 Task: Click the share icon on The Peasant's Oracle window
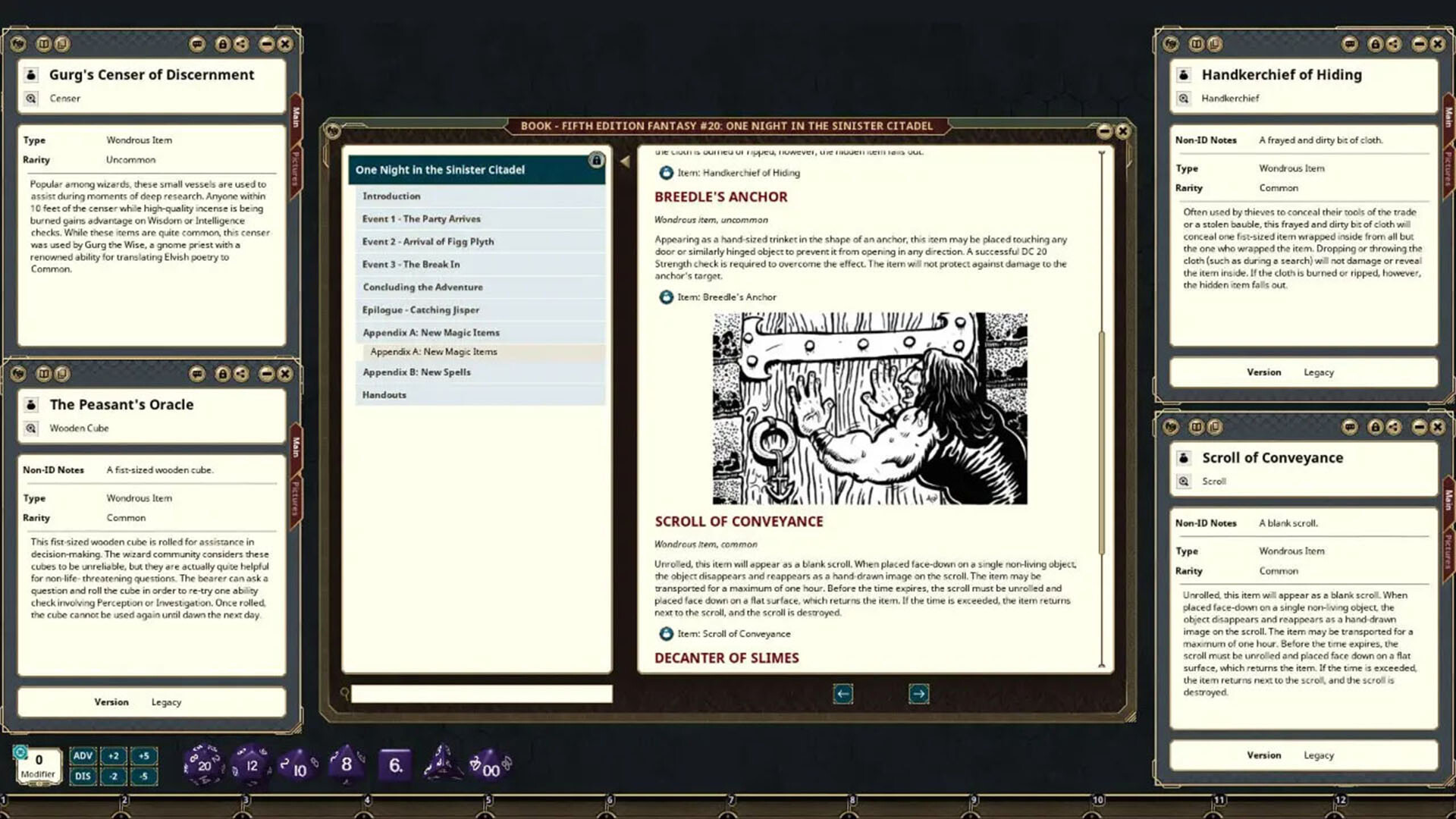pyautogui.click(x=241, y=374)
